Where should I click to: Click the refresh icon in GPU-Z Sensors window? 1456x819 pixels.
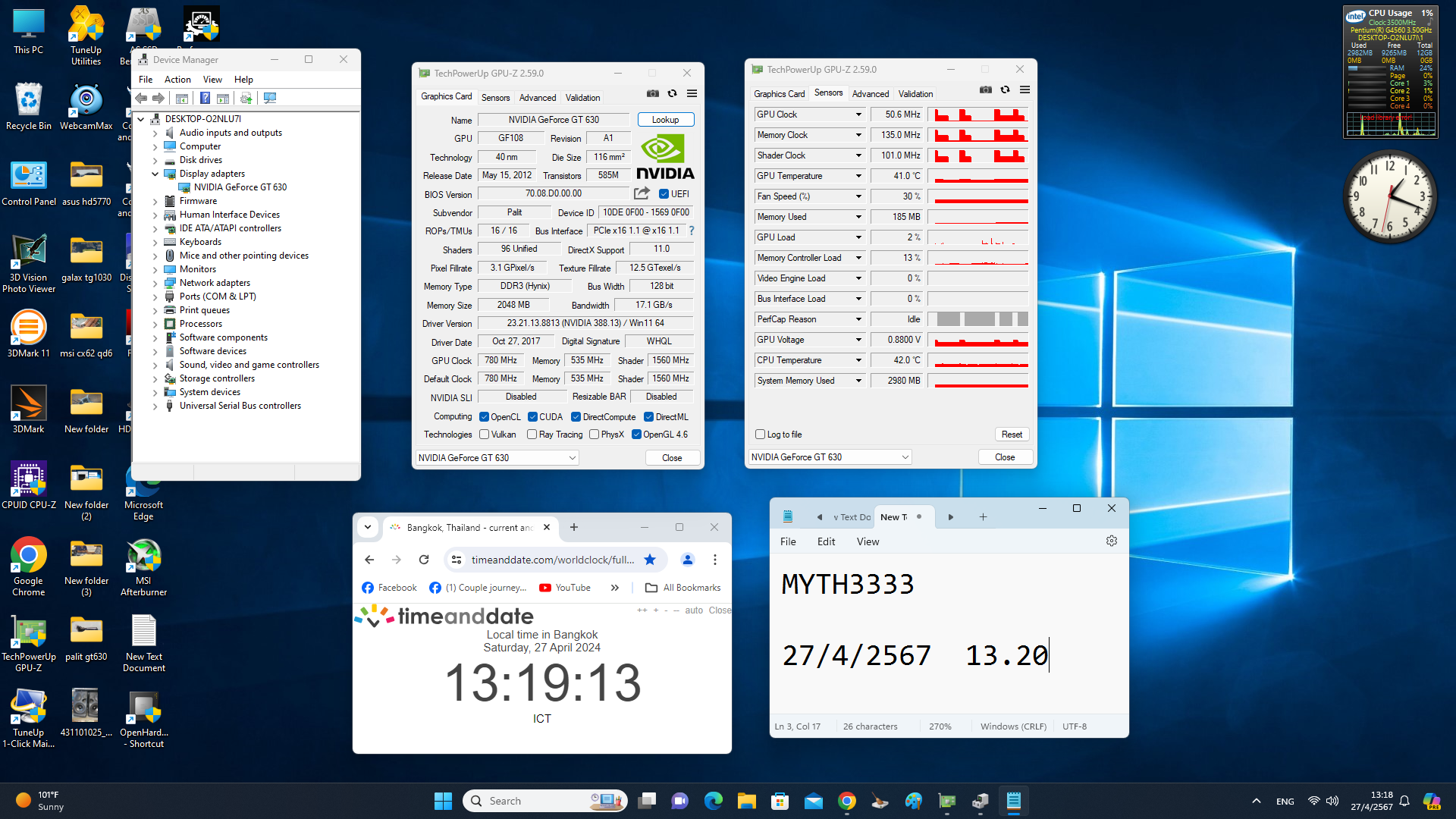[1005, 89]
